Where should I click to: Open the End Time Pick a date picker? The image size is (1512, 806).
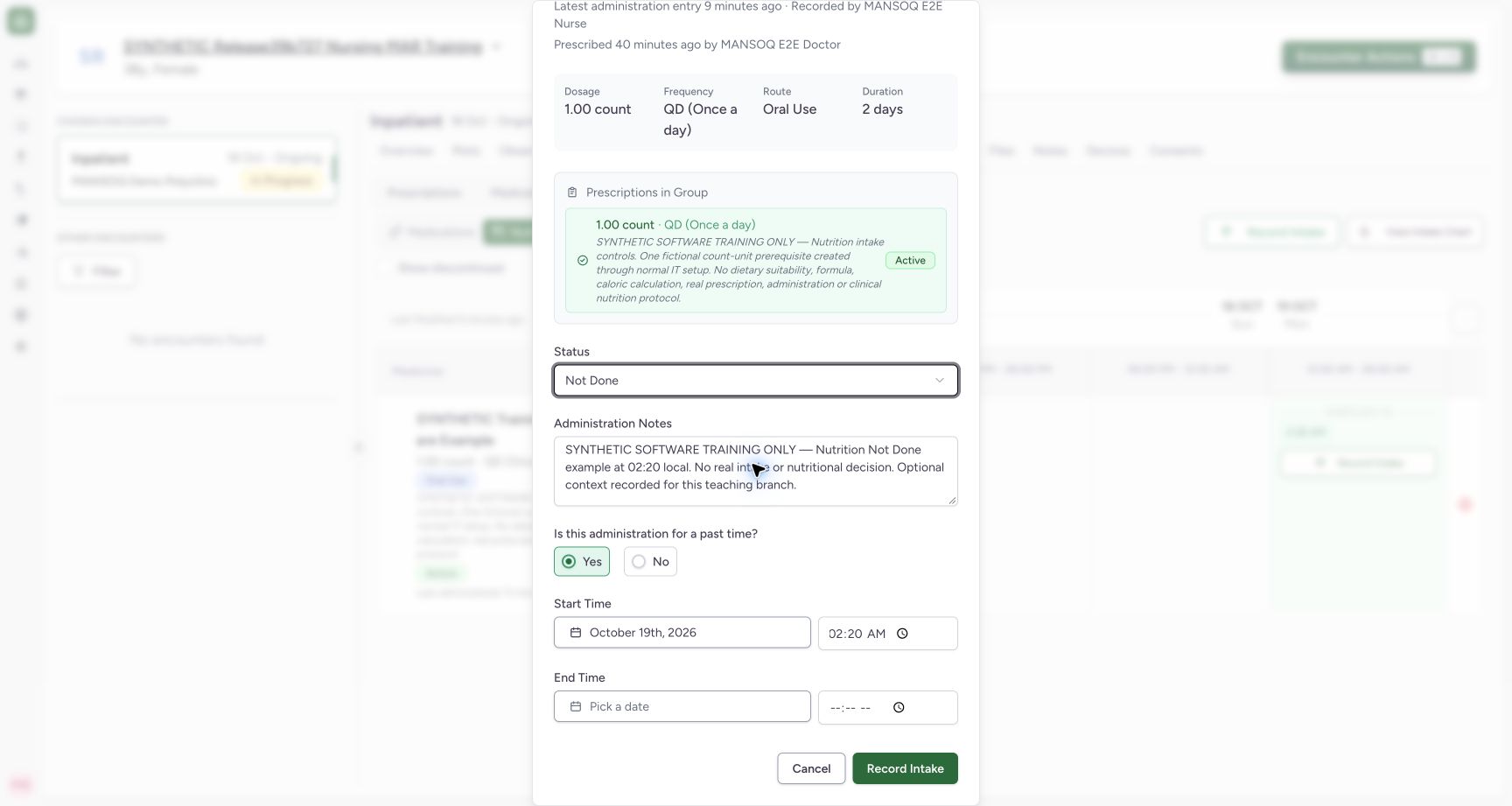[x=682, y=706]
